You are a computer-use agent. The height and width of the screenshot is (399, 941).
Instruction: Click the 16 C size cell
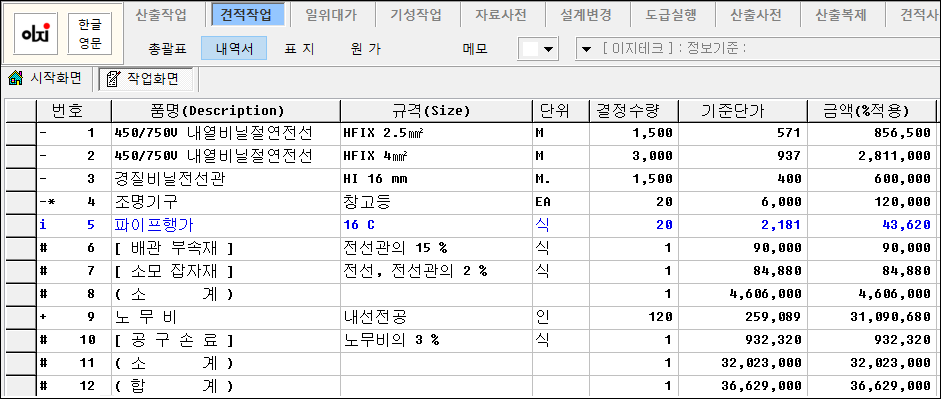pos(436,226)
